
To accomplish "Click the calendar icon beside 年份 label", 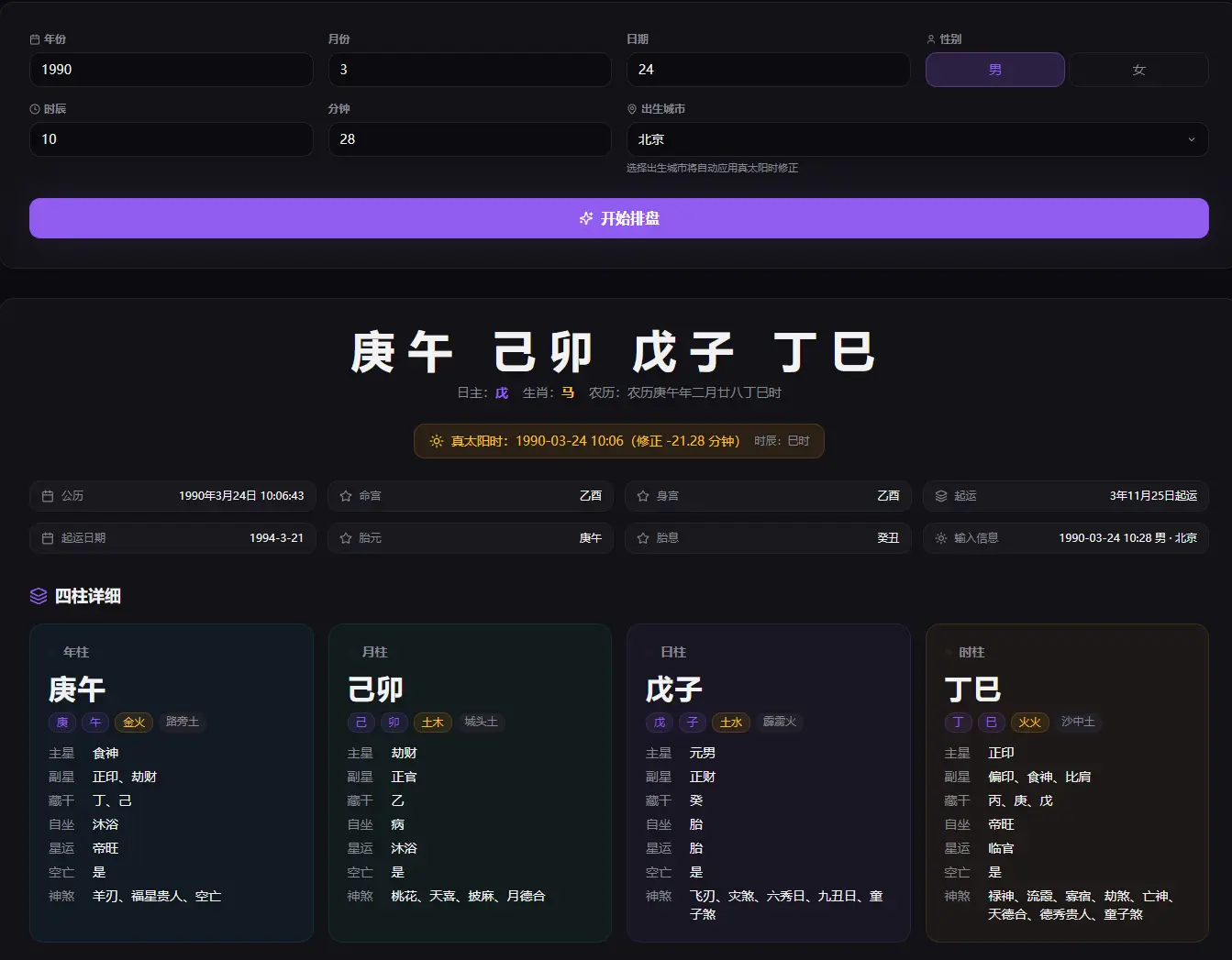I will coord(35,39).
